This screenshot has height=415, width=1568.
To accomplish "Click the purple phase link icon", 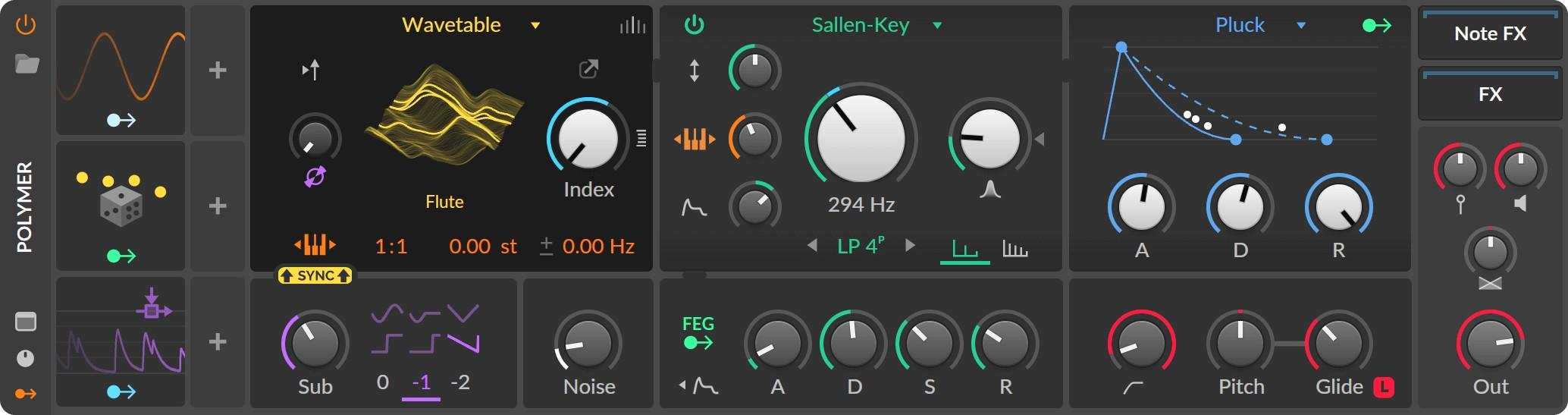I will [x=315, y=177].
